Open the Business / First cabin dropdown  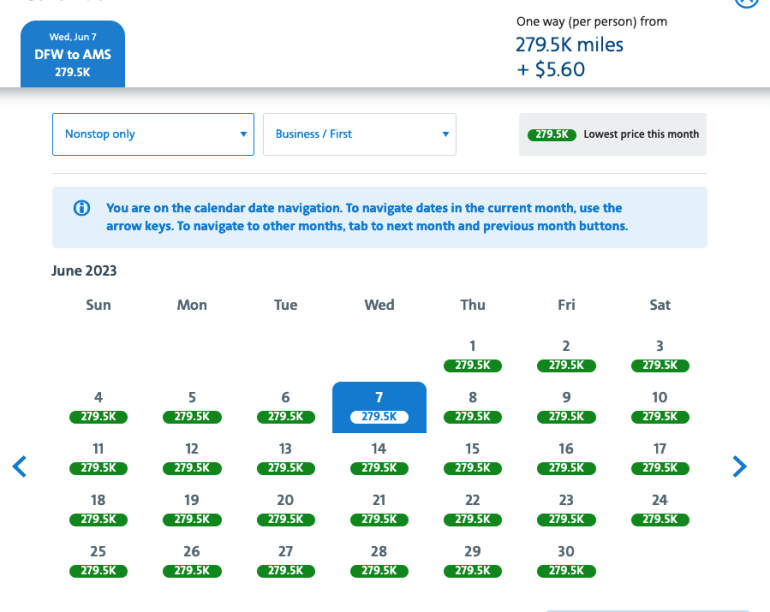point(359,134)
